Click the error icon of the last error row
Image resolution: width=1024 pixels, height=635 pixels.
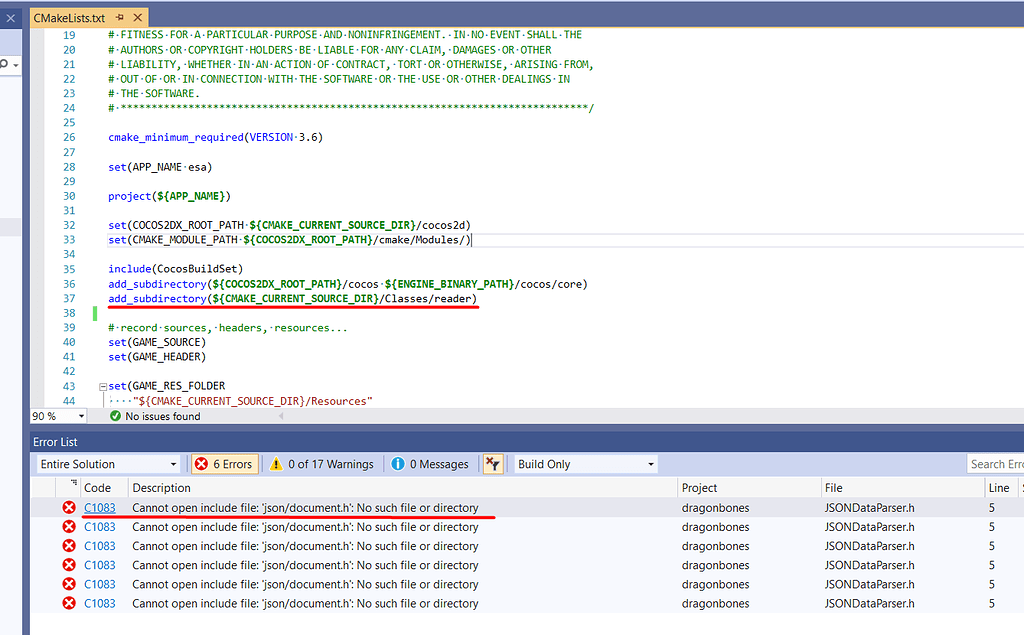pos(69,603)
